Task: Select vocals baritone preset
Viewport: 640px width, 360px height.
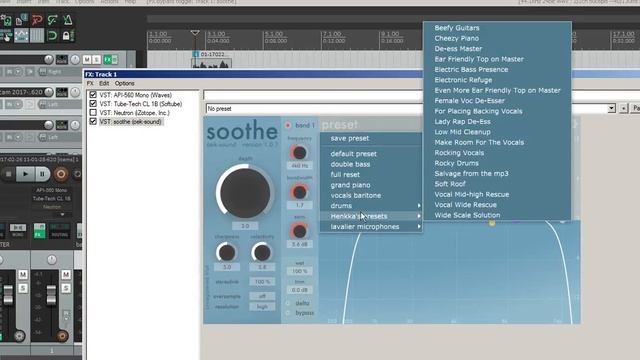Action: 356,196
